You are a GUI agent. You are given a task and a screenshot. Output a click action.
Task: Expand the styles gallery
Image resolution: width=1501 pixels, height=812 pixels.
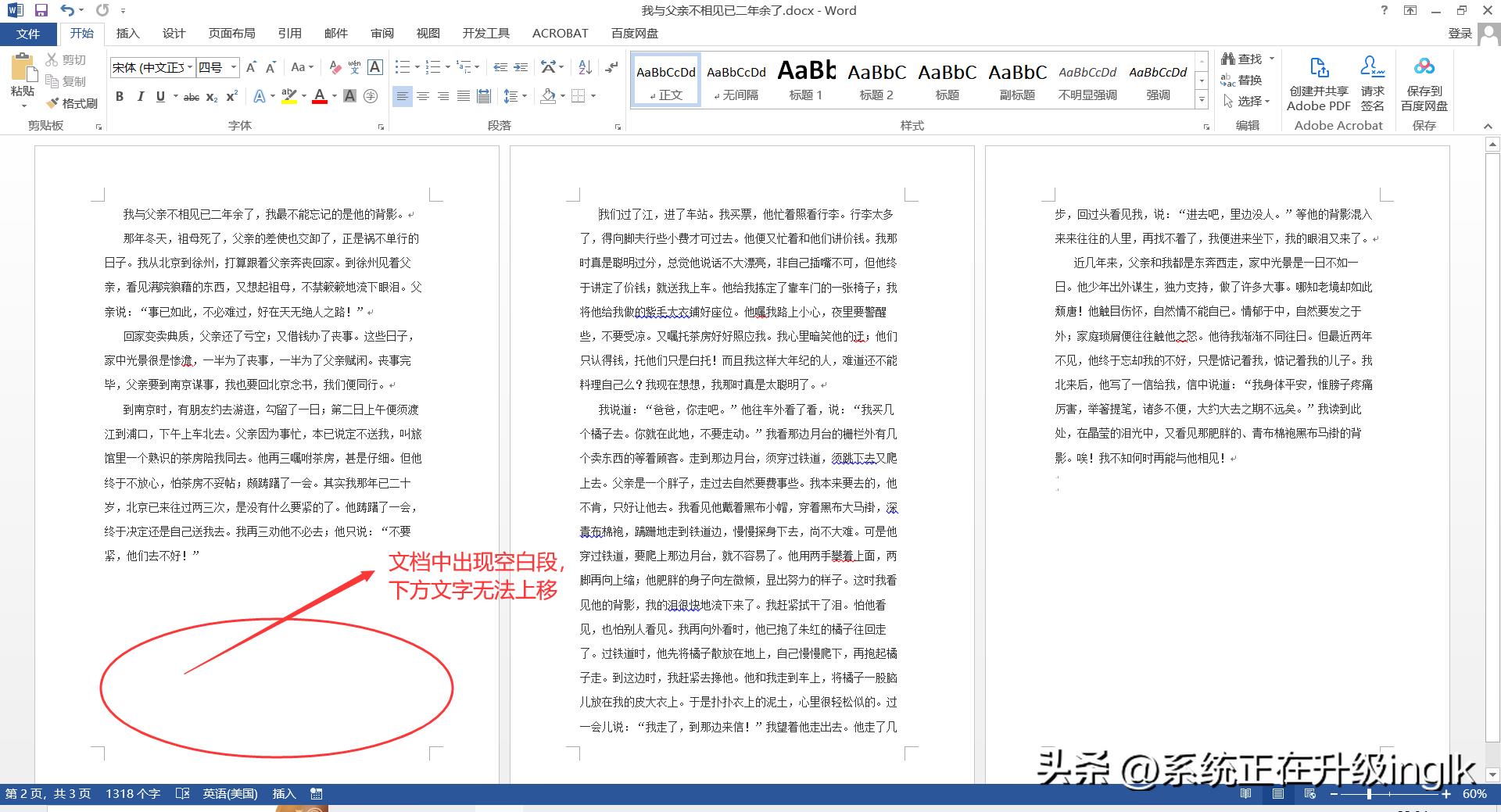[1202, 101]
